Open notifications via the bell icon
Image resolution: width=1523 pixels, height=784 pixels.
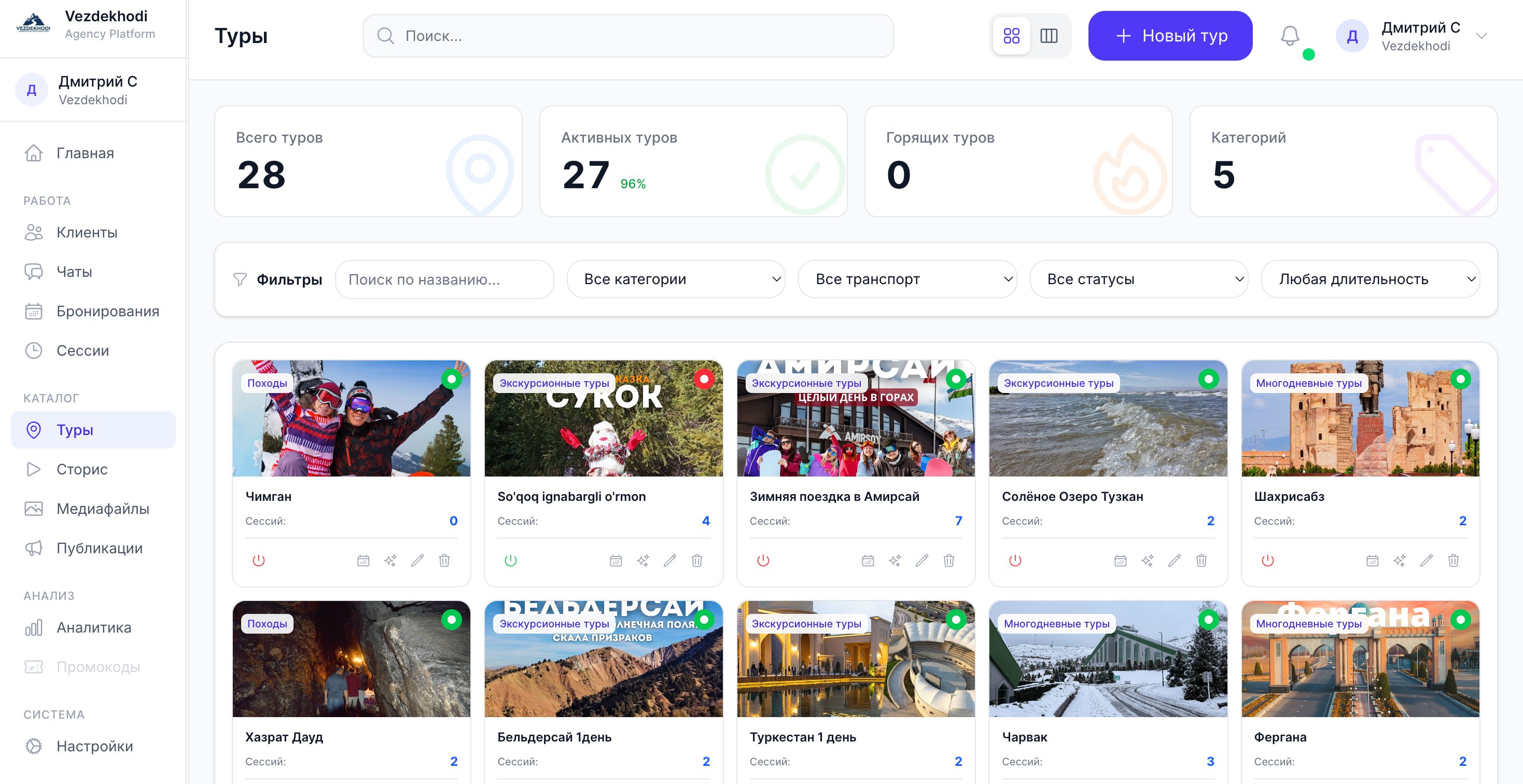point(1290,36)
